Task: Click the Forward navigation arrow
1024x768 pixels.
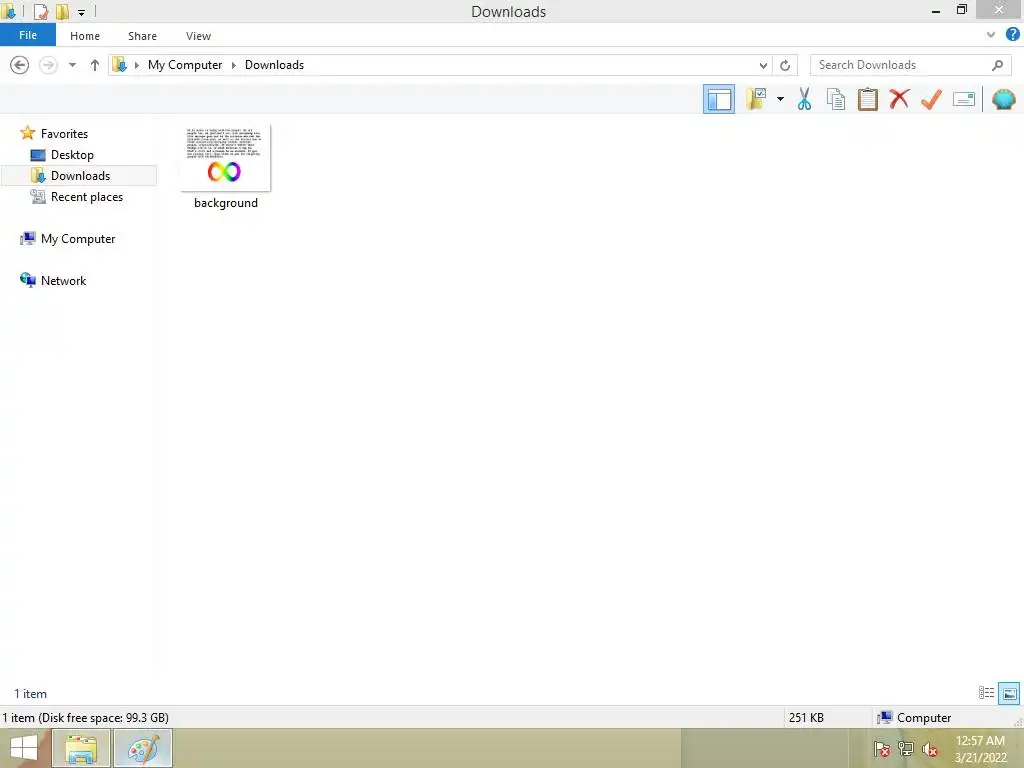Action: click(x=48, y=65)
